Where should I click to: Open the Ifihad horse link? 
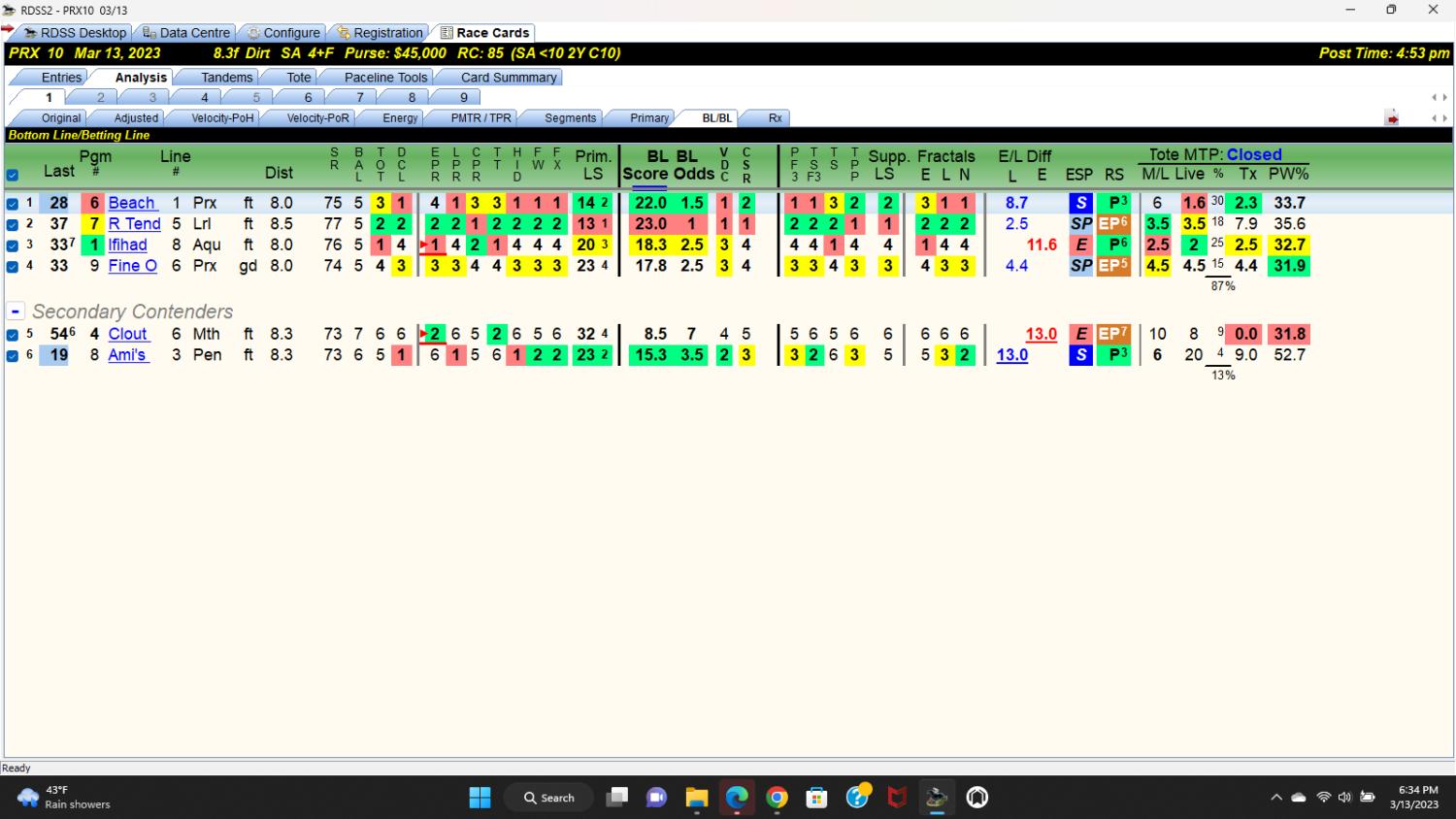click(x=127, y=245)
